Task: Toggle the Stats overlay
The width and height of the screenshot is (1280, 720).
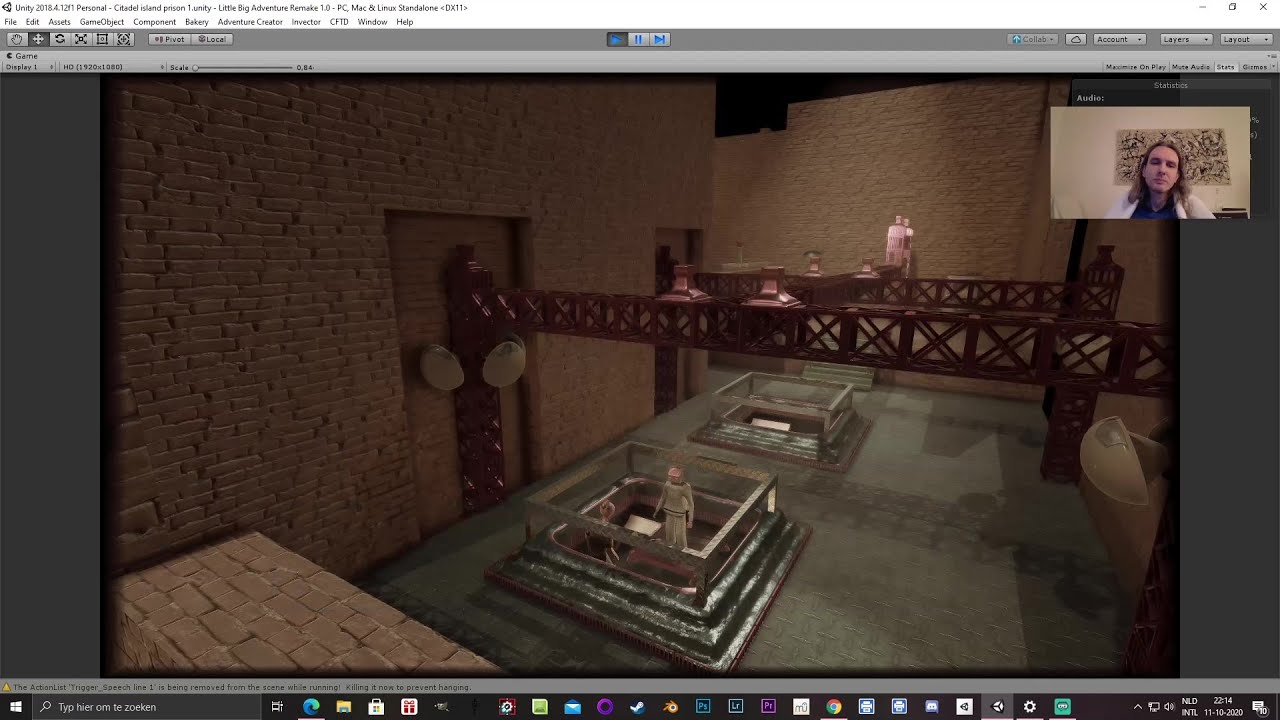Action: coord(1225,67)
